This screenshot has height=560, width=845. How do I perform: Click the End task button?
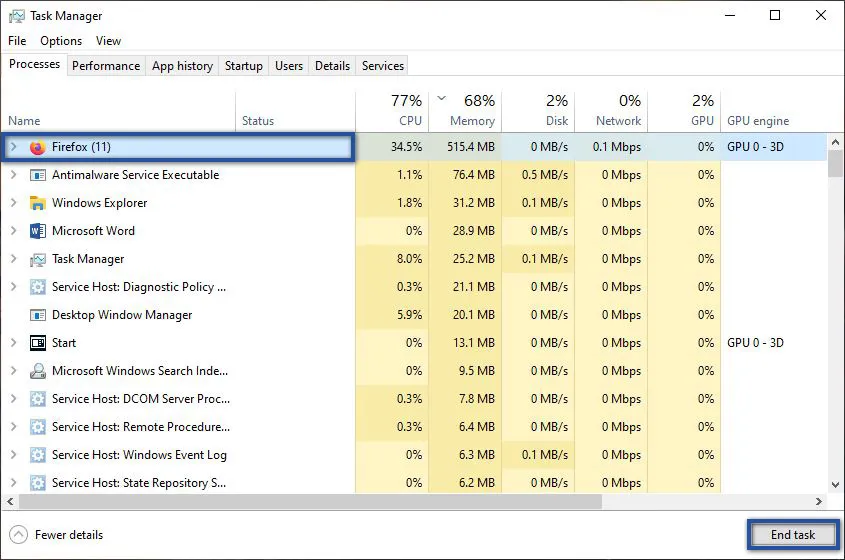point(793,535)
